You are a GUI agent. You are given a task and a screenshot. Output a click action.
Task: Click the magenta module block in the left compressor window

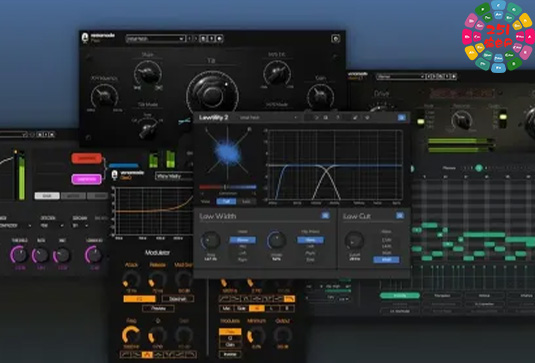87,179
